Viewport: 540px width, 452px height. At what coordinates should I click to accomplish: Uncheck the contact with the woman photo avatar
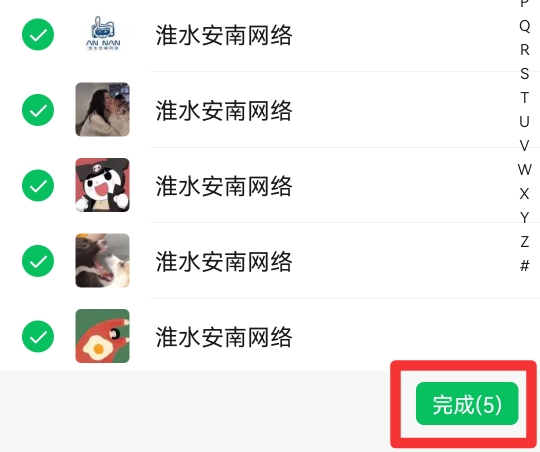pyautogui.click(x=38, y=110)
